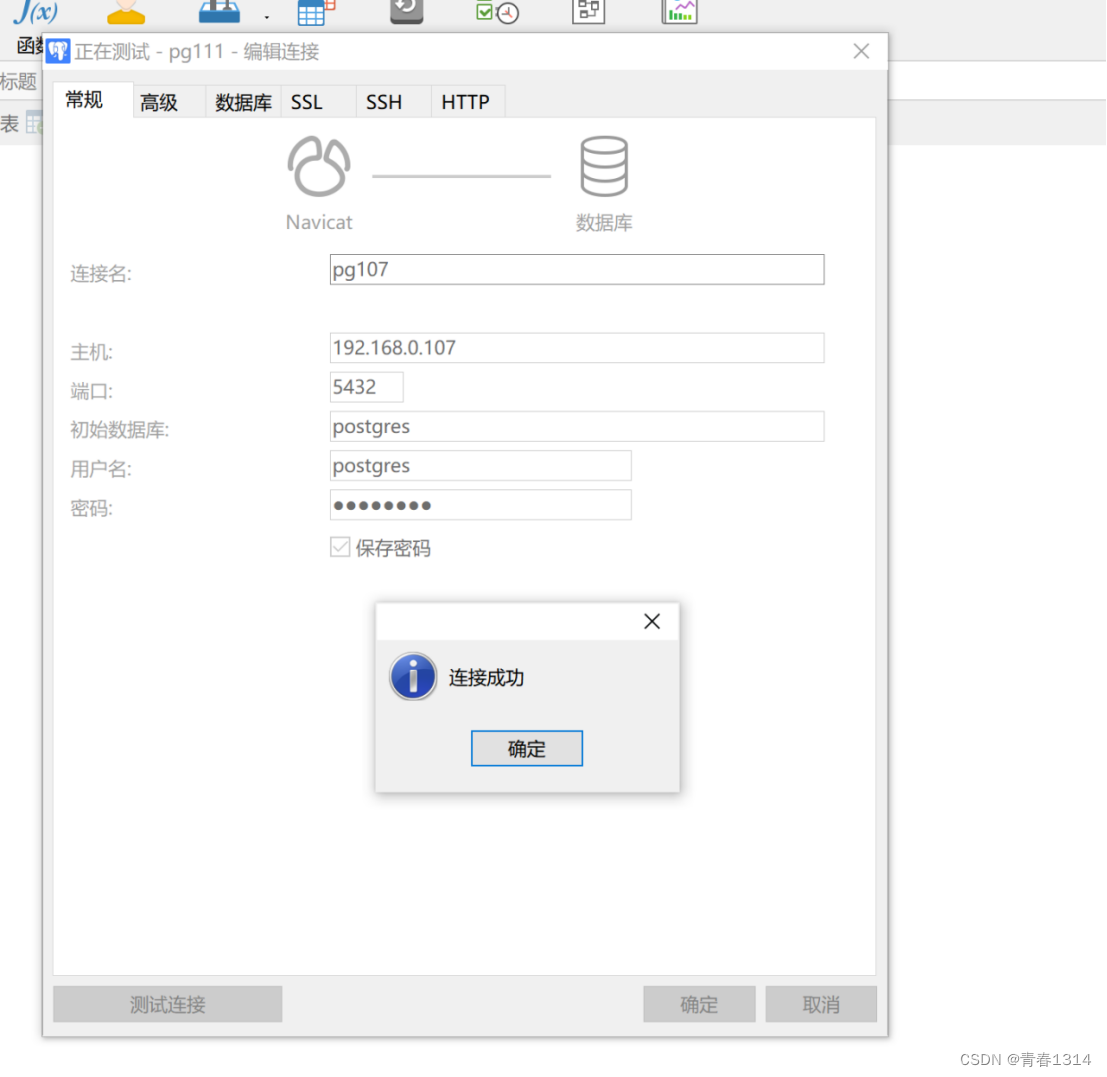
Task: Click the 用户名 field
Action: pyautogui.click(x=481, y=466)
